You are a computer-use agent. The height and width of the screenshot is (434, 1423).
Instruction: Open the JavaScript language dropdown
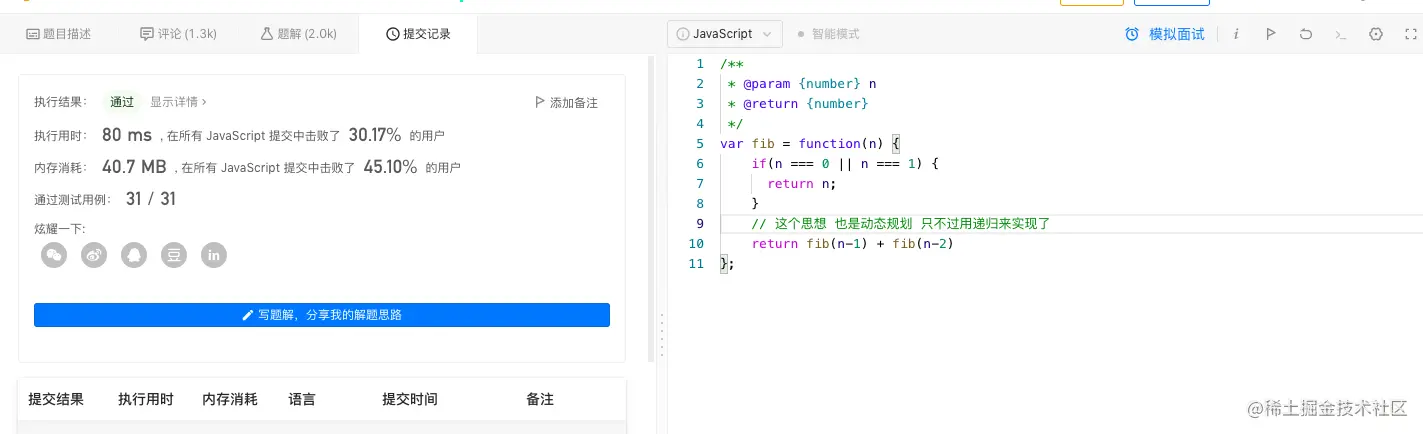[725, 34]
